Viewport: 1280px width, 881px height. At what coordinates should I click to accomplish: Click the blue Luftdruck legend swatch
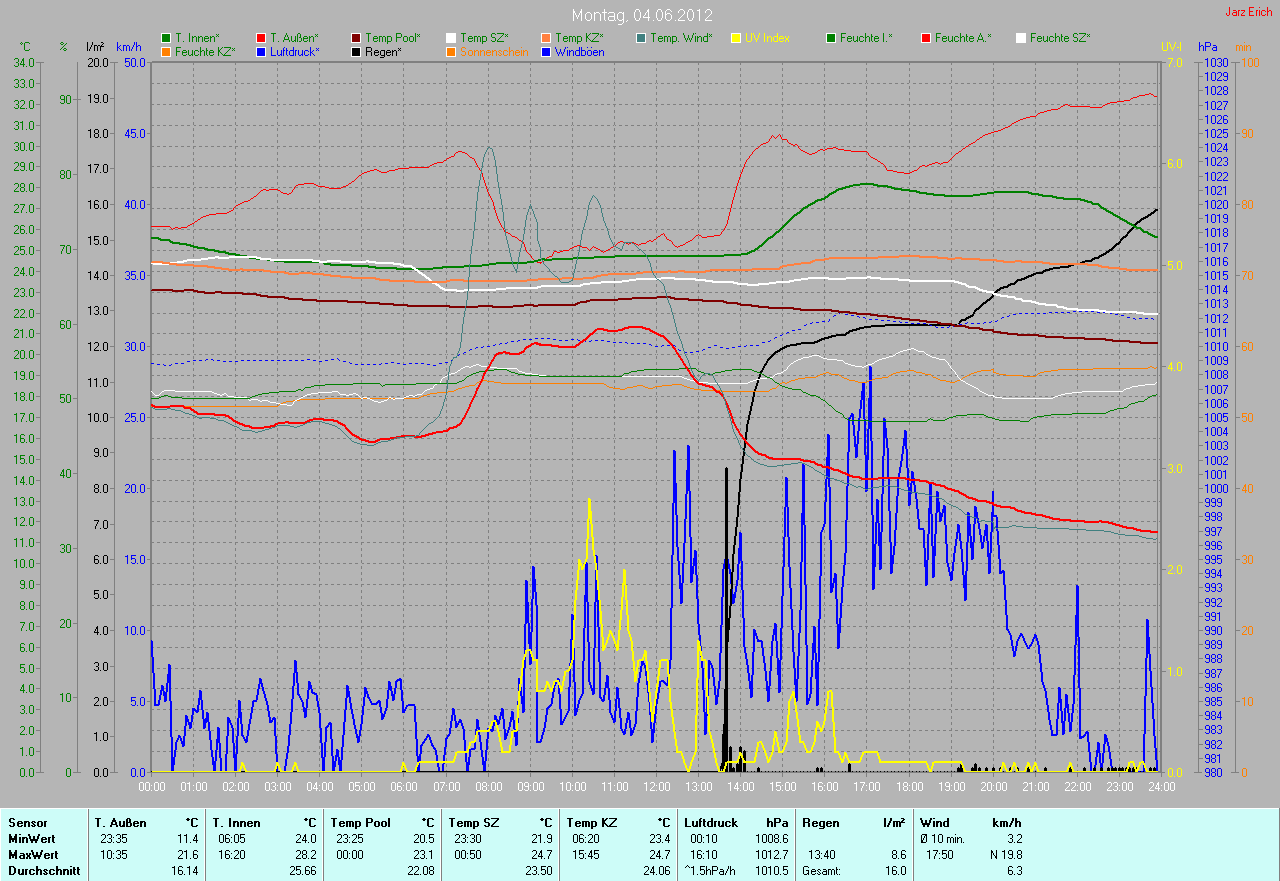(x=261, y=52)
